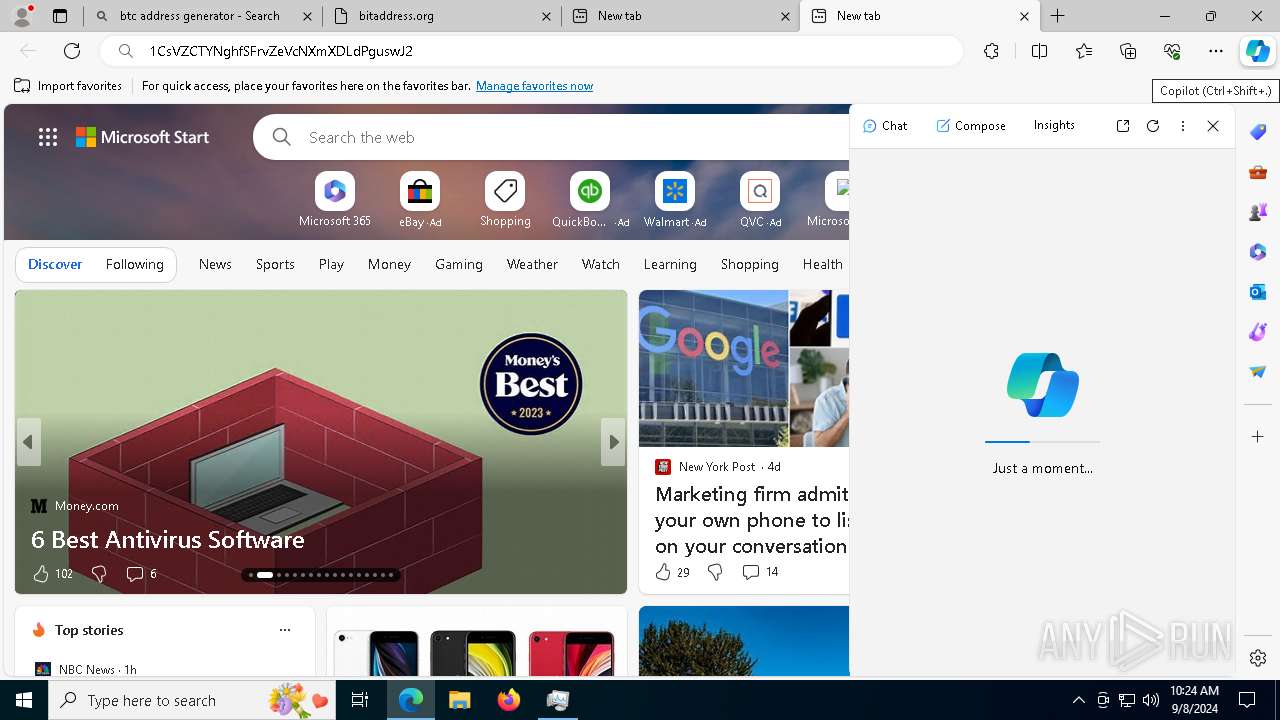Screen dimensions: 1280x720
Task: Open Copilot pane more options
Action: 1183,126
